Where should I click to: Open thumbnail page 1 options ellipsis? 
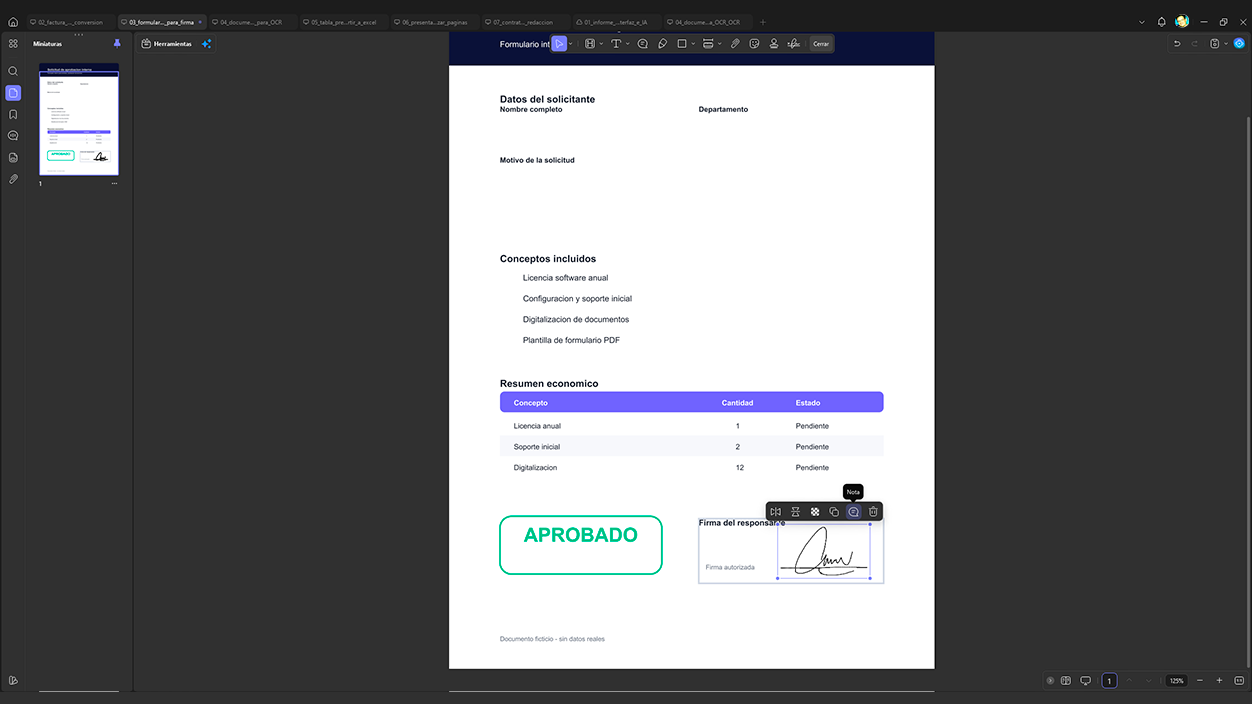pyautogui.click(x=114, y=184)
